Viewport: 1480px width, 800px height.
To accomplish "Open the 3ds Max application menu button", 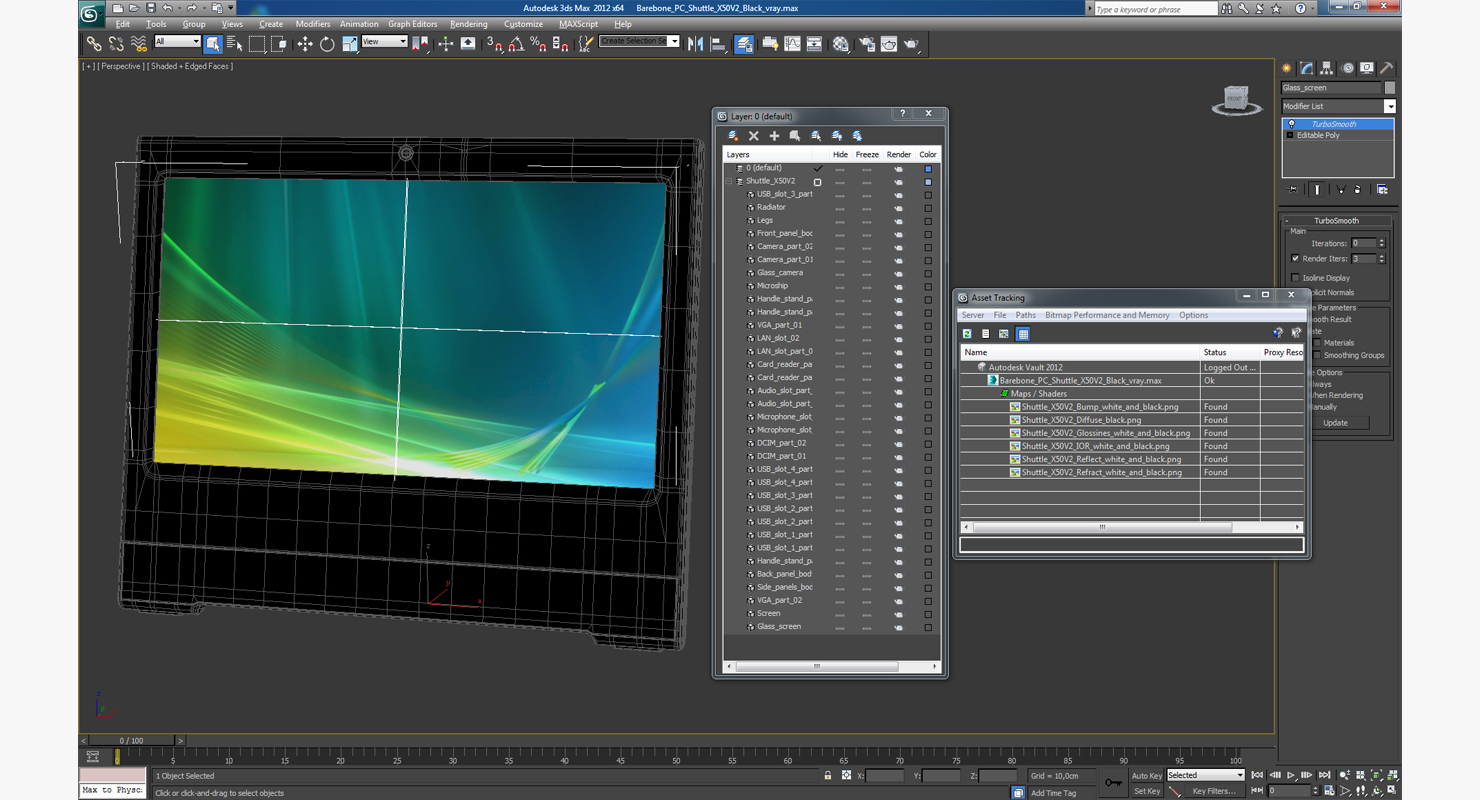I will (x=91, y=13).
